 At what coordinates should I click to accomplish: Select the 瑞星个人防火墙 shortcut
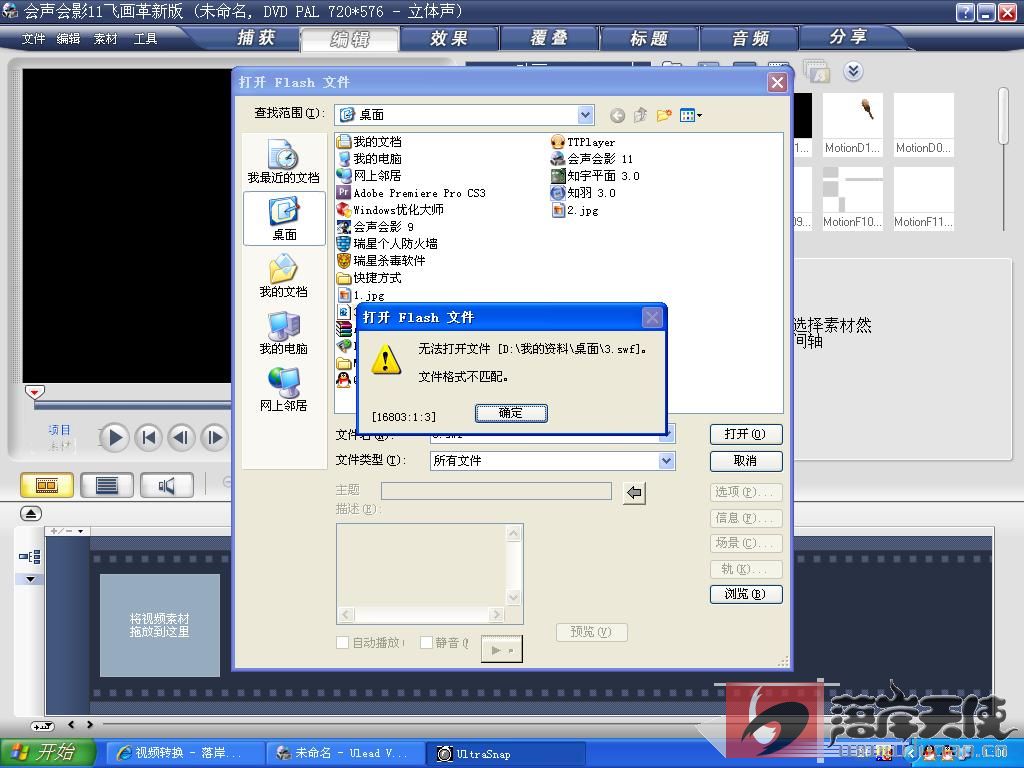[x=387, y=244]
